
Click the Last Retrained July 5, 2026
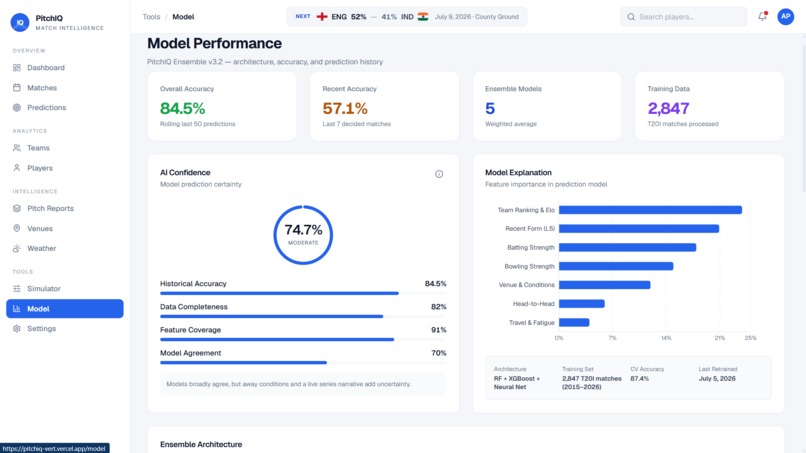tap(717, 378)
